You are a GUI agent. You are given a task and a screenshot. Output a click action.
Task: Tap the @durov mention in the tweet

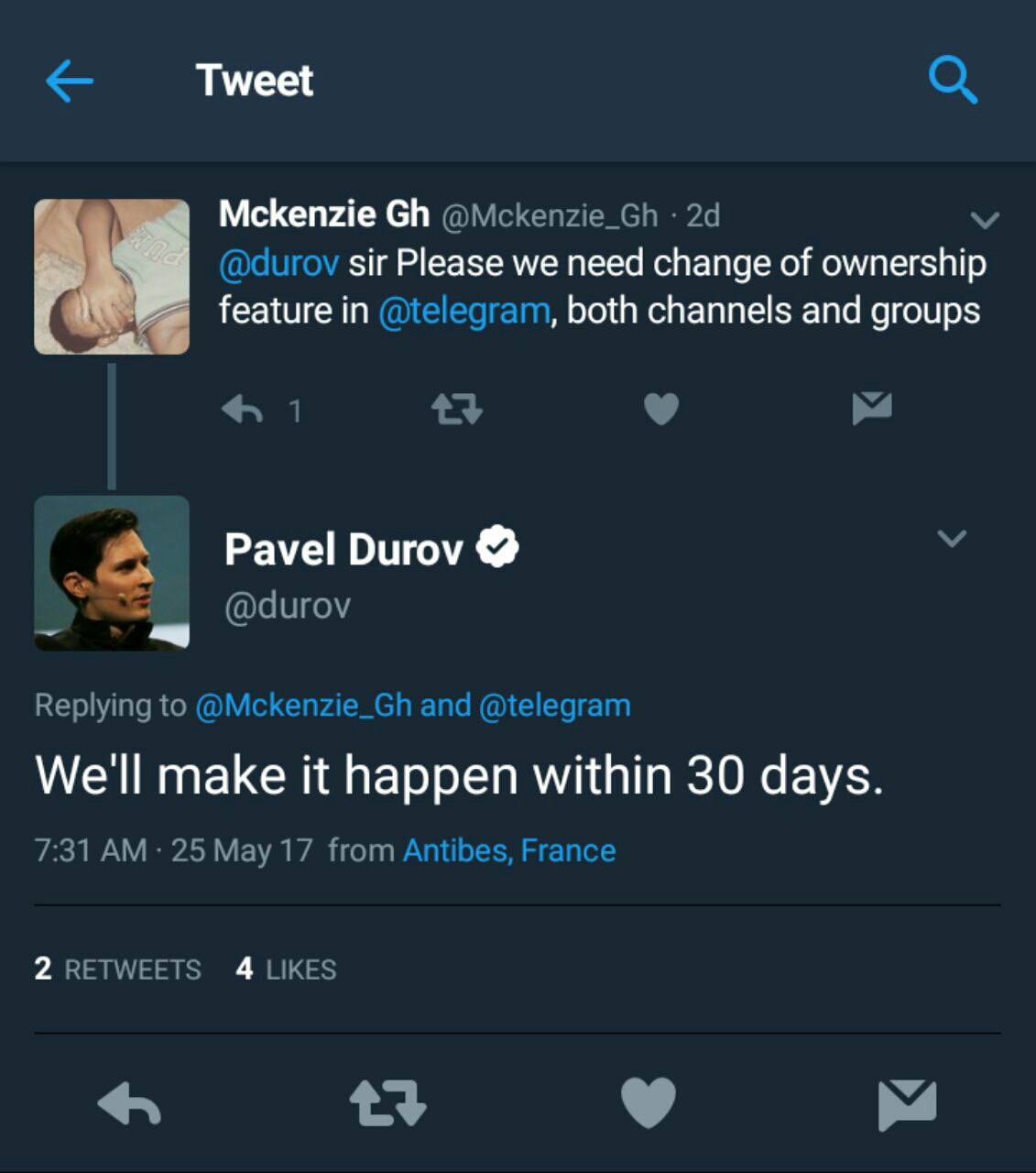pos(278,264)
